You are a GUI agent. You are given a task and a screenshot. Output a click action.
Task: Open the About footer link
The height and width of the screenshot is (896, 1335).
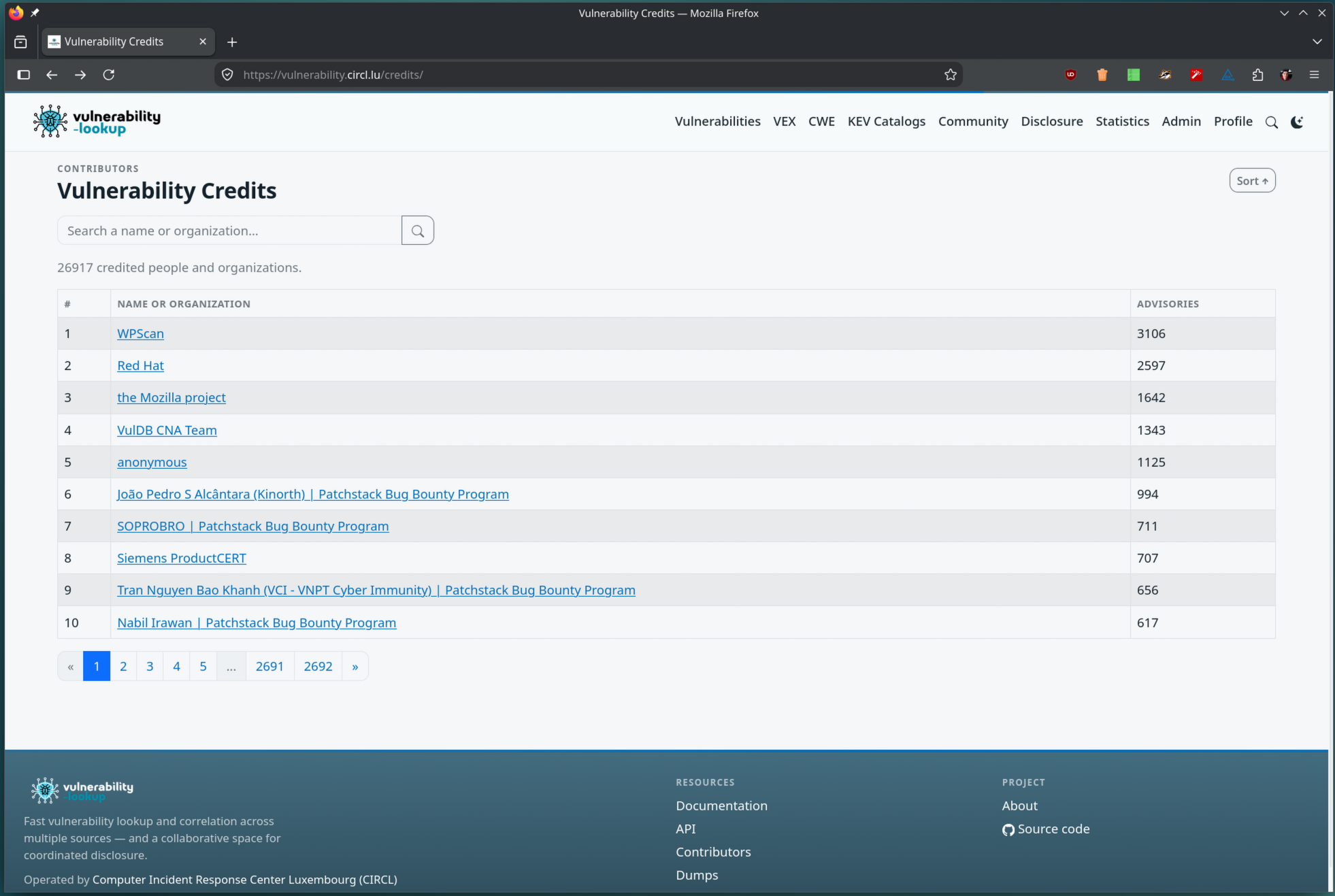point(1019,806)
